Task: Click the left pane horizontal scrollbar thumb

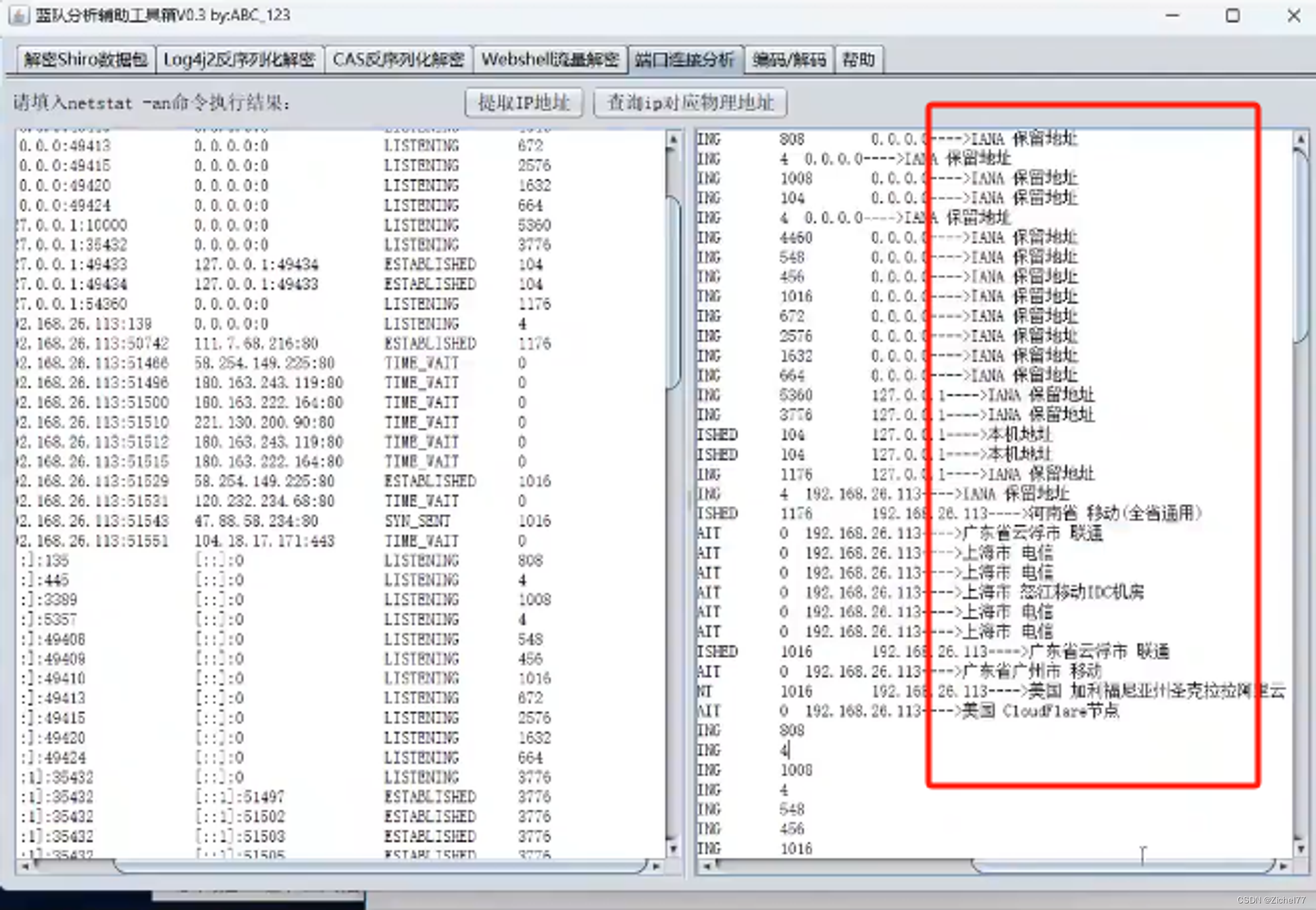Action: (380, 867)
